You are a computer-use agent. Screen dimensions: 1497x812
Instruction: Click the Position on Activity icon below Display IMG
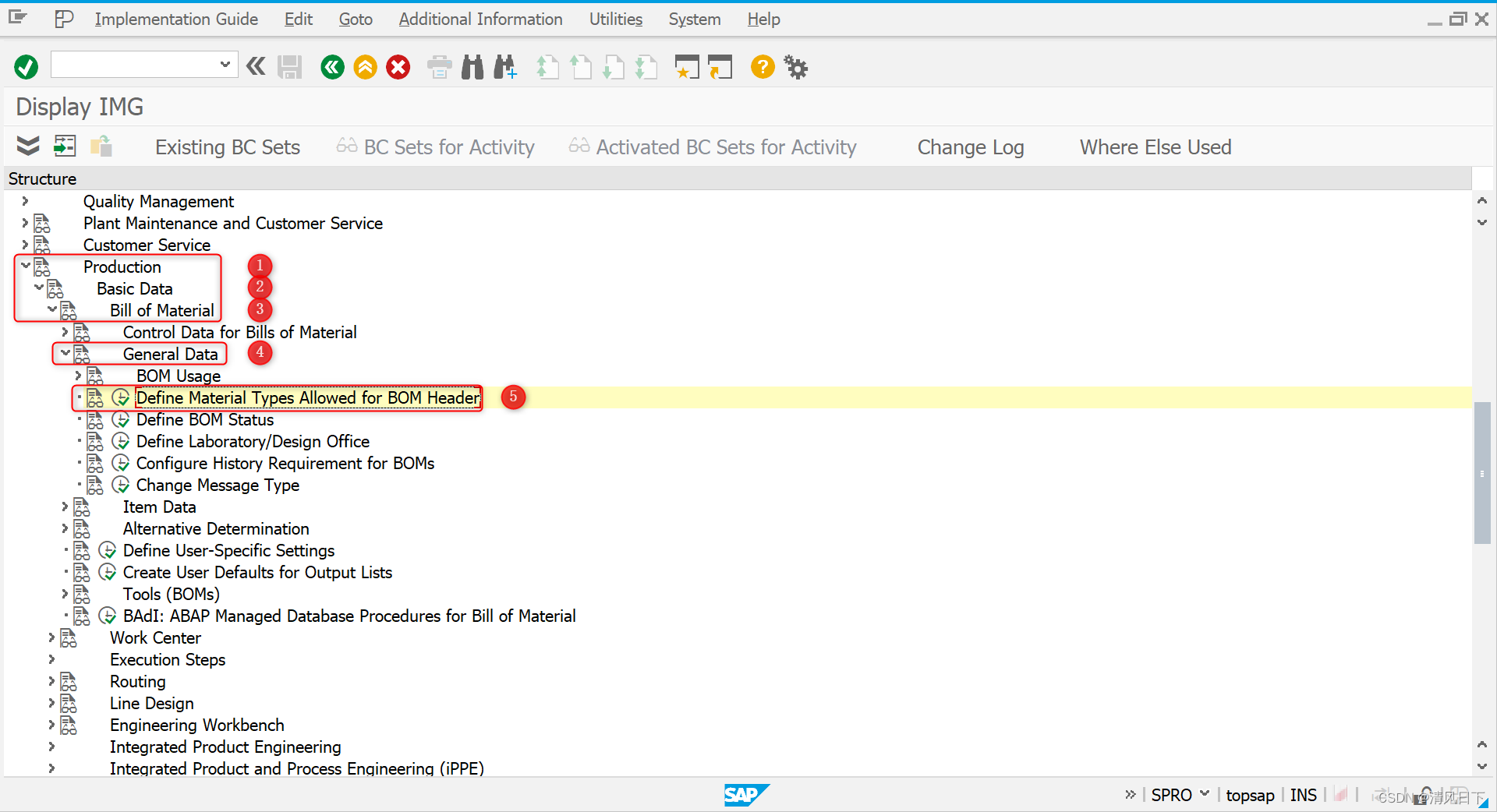coord(65,146)
